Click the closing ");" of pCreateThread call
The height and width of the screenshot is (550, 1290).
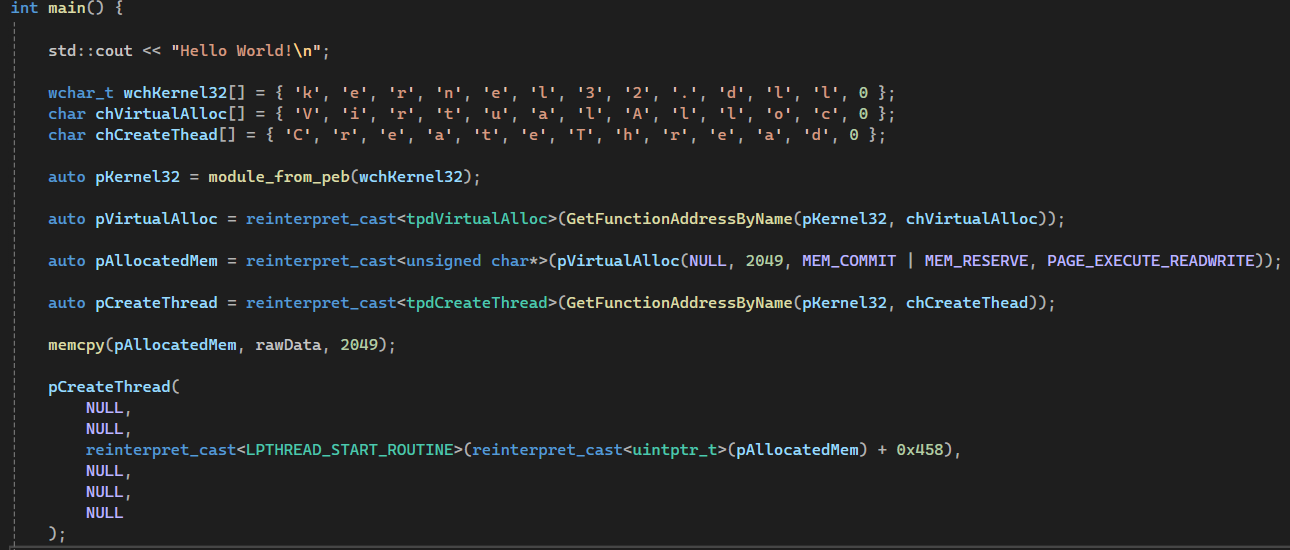click(57, 534)
